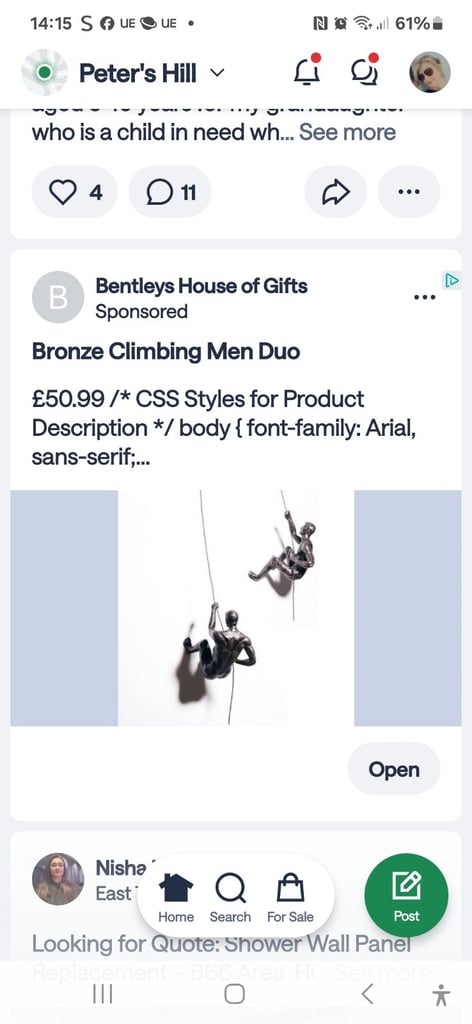The width and height of the screenshot is (472, 1024).
Task: Share the post via arrow icon
Action: (336, 192)
